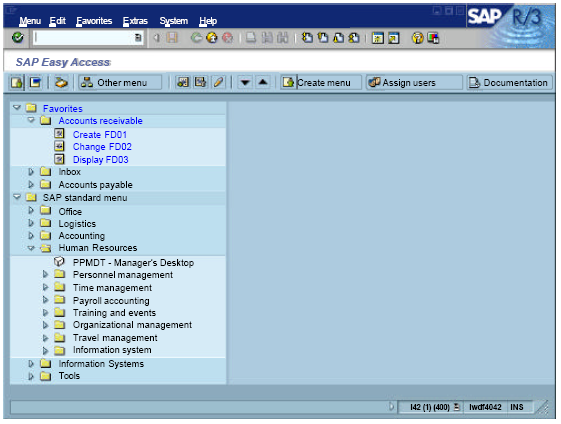Collapse the SAP standard menu node

click(17, 196)
